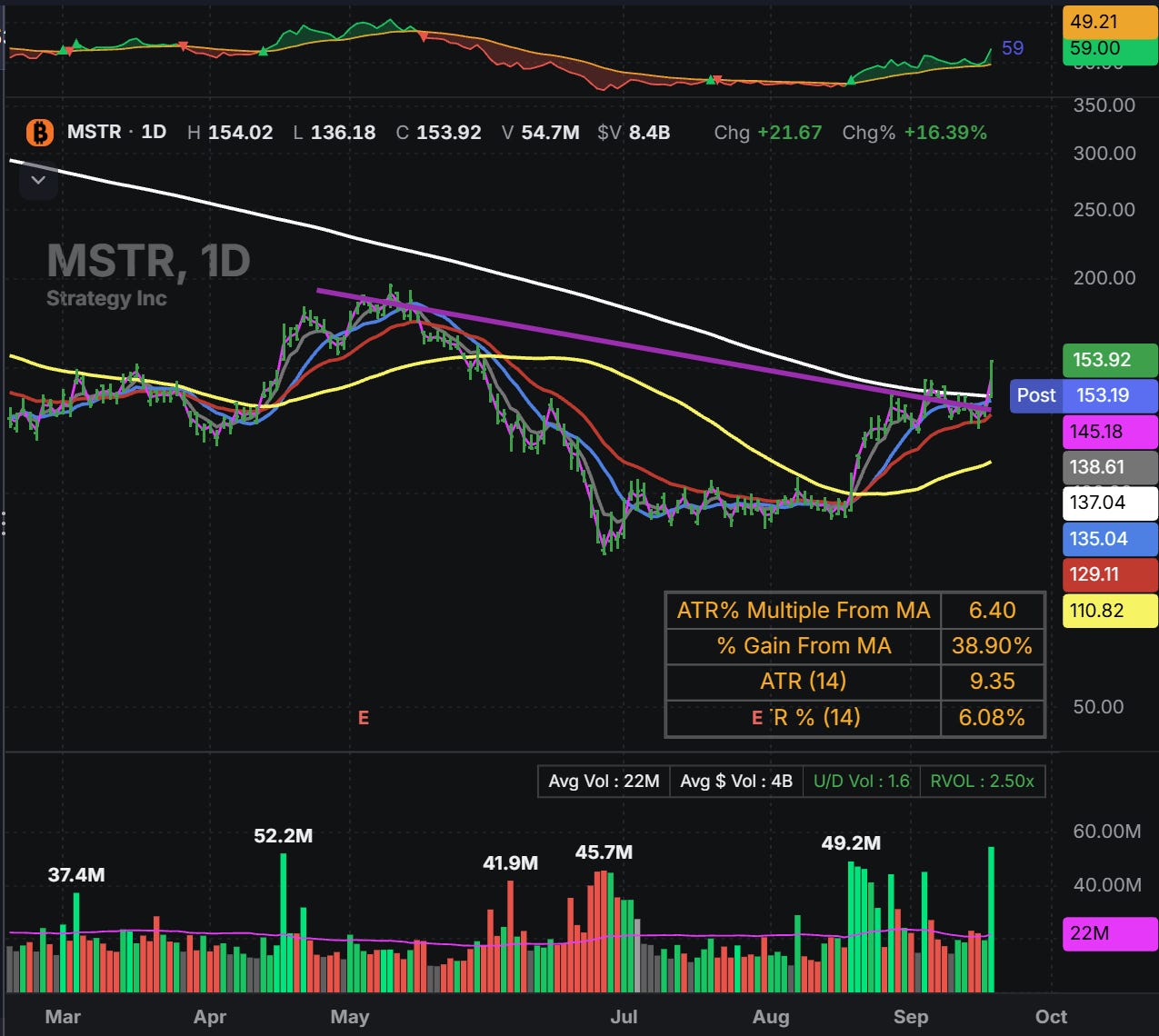This screenshot has width=1159, height=1036.
Task: Click the E earnings marker beside ATR % row
Action: tap(757, 718)
